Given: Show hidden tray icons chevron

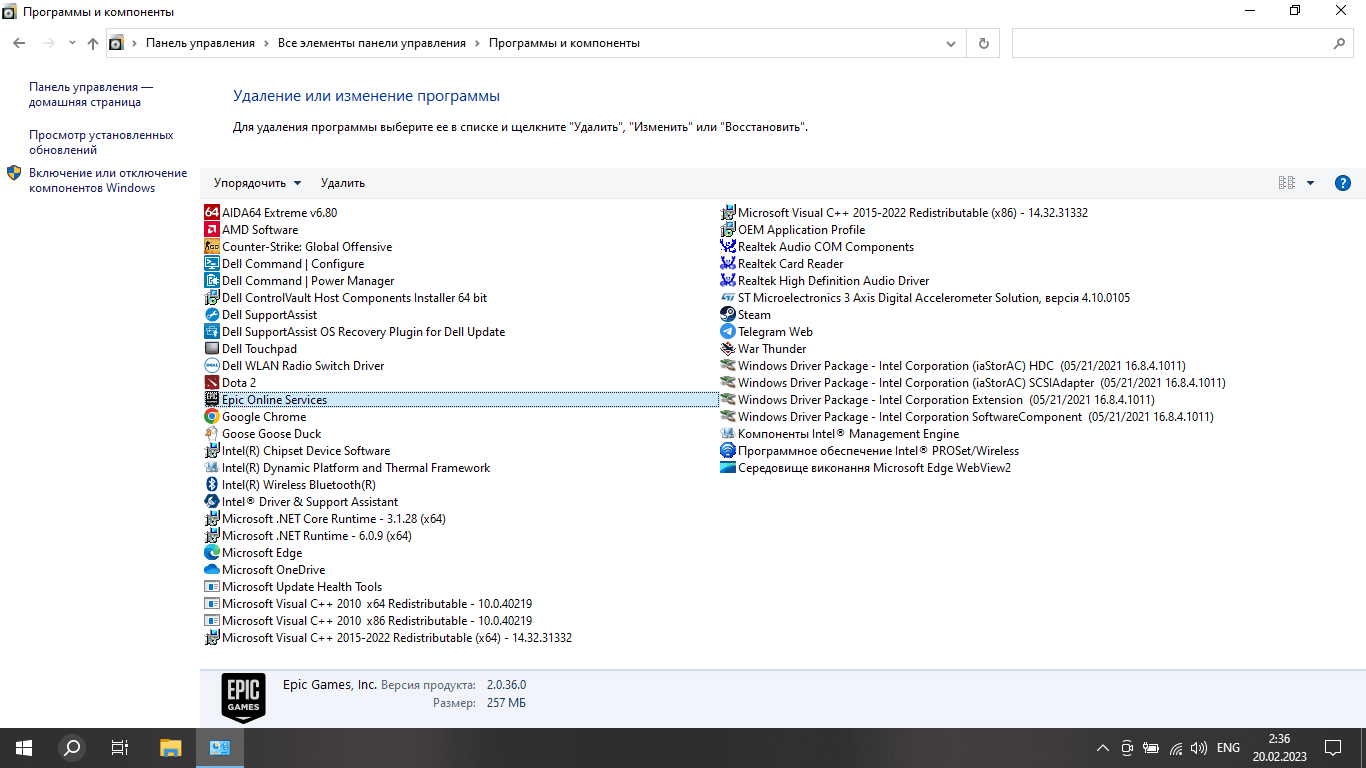Looking at the screenshot, I should pyautogui.click(x=1103, y=748).
